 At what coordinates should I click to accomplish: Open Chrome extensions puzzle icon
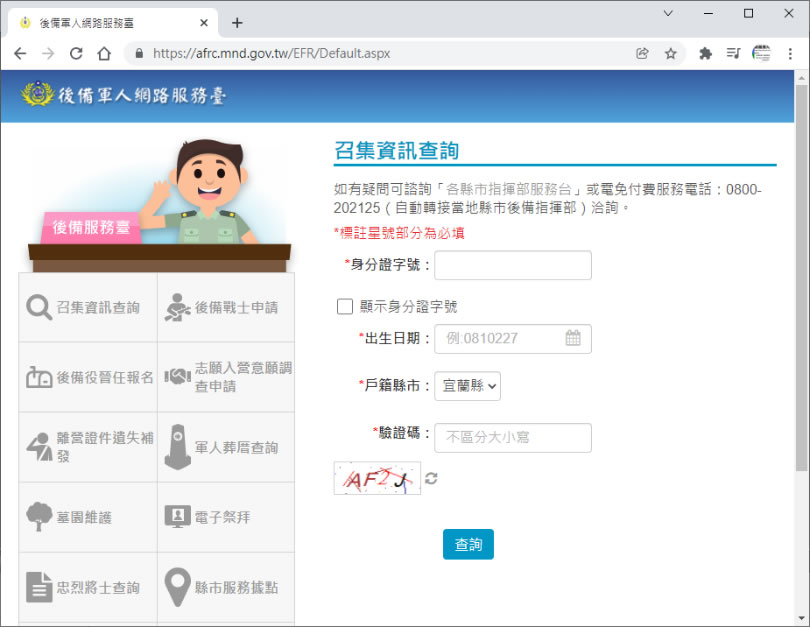tap(705, 54)
